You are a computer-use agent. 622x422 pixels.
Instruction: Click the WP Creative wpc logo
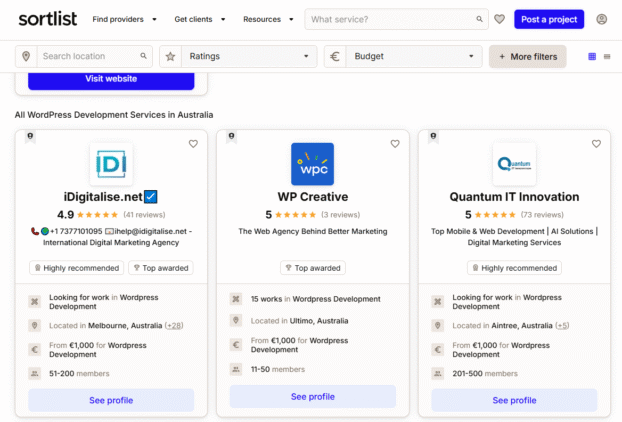click(313, 164)
